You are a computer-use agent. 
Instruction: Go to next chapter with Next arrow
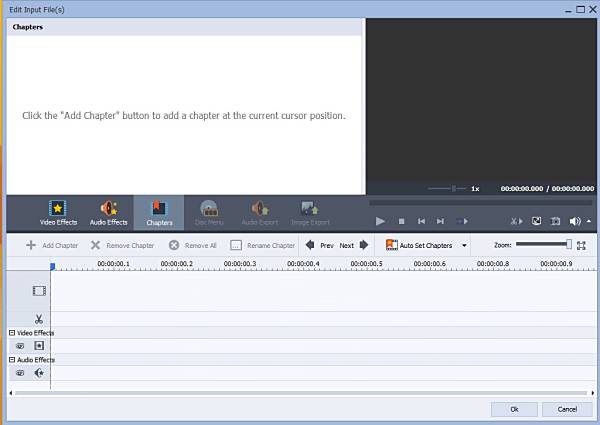click(x=354, y=245)
